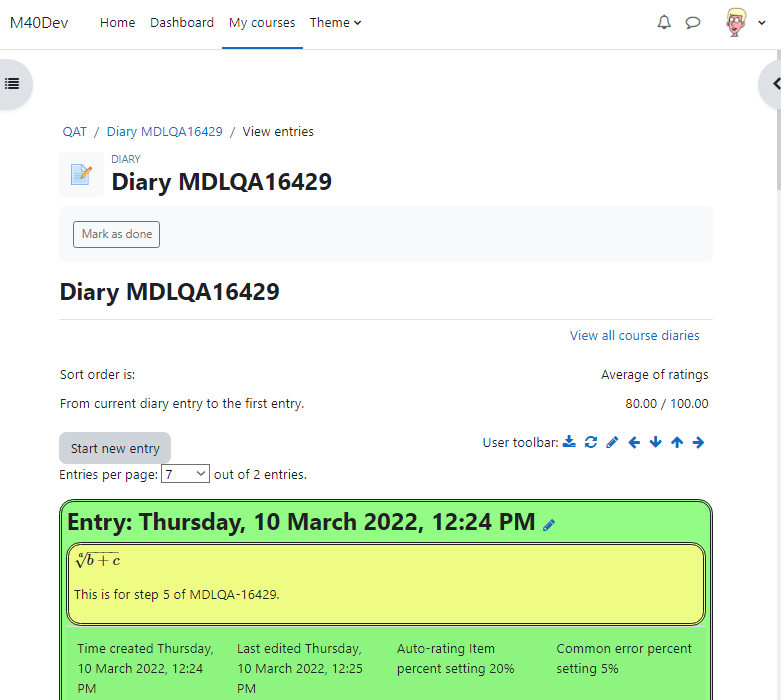This screenshot has height=700, width=781.
Task: Open the course index drawer
Action: pos(12,84)
